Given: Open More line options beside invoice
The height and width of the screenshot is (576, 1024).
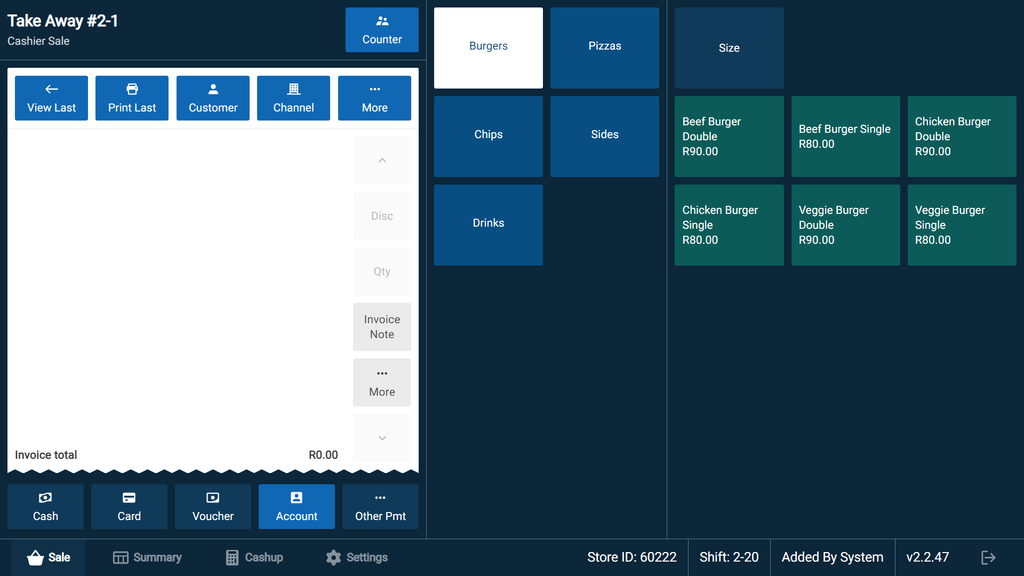Looking at the screenshot, I should click(382, 383).
